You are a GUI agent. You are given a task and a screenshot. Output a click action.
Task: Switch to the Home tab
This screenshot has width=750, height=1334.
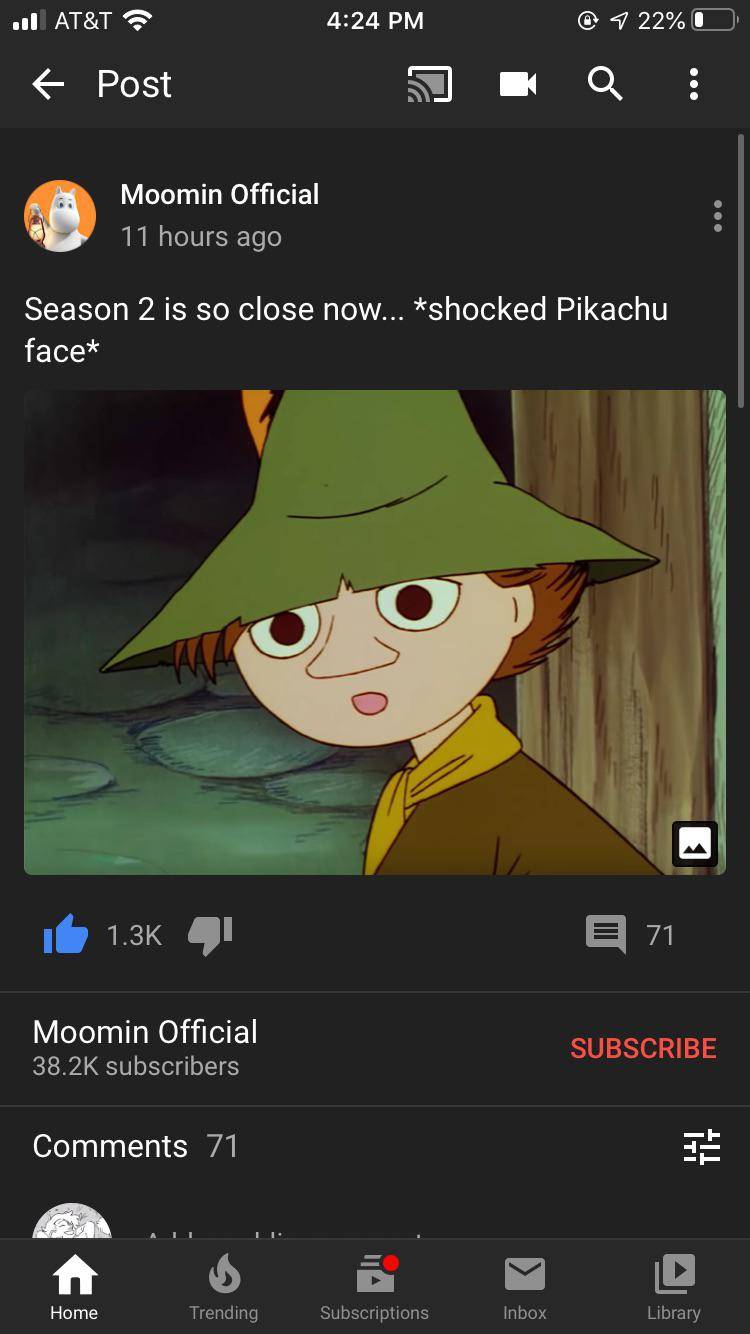(x=75, y=1288)
